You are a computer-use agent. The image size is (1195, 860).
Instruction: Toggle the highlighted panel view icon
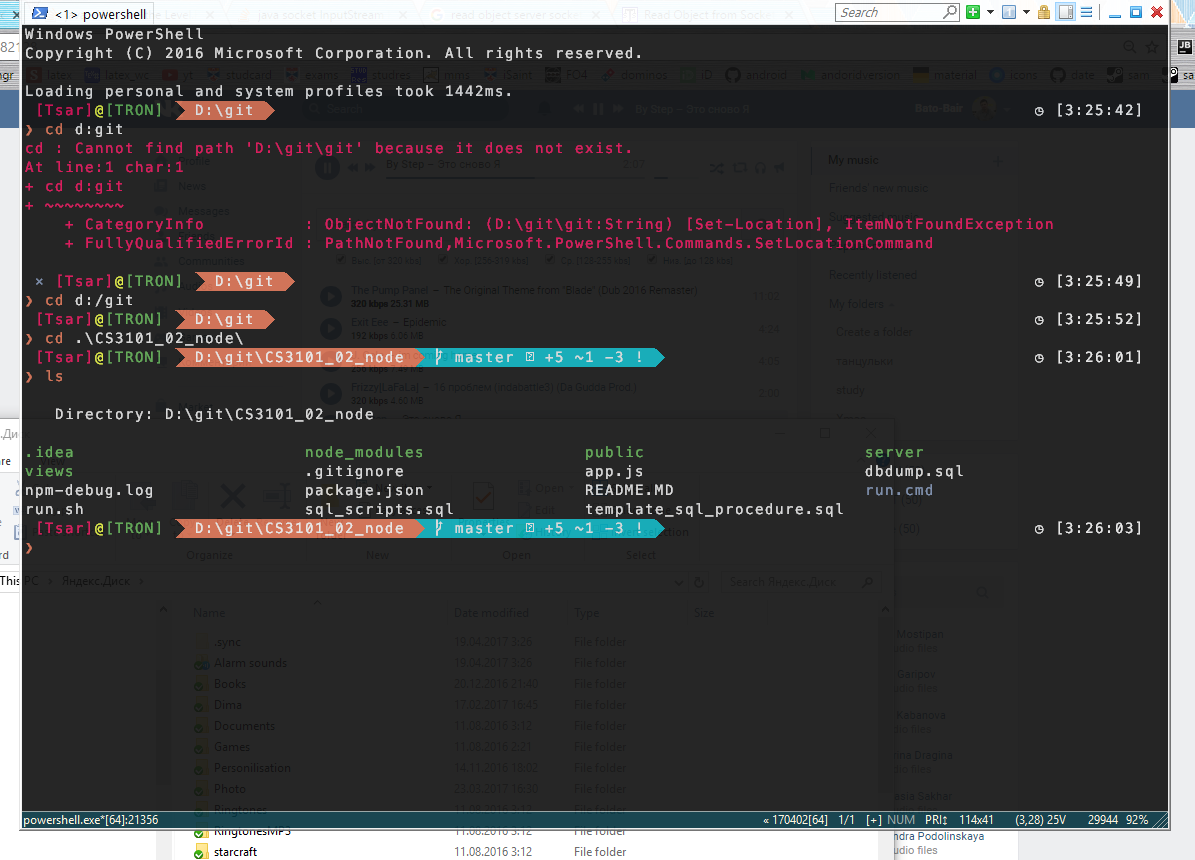point(1066,12)
